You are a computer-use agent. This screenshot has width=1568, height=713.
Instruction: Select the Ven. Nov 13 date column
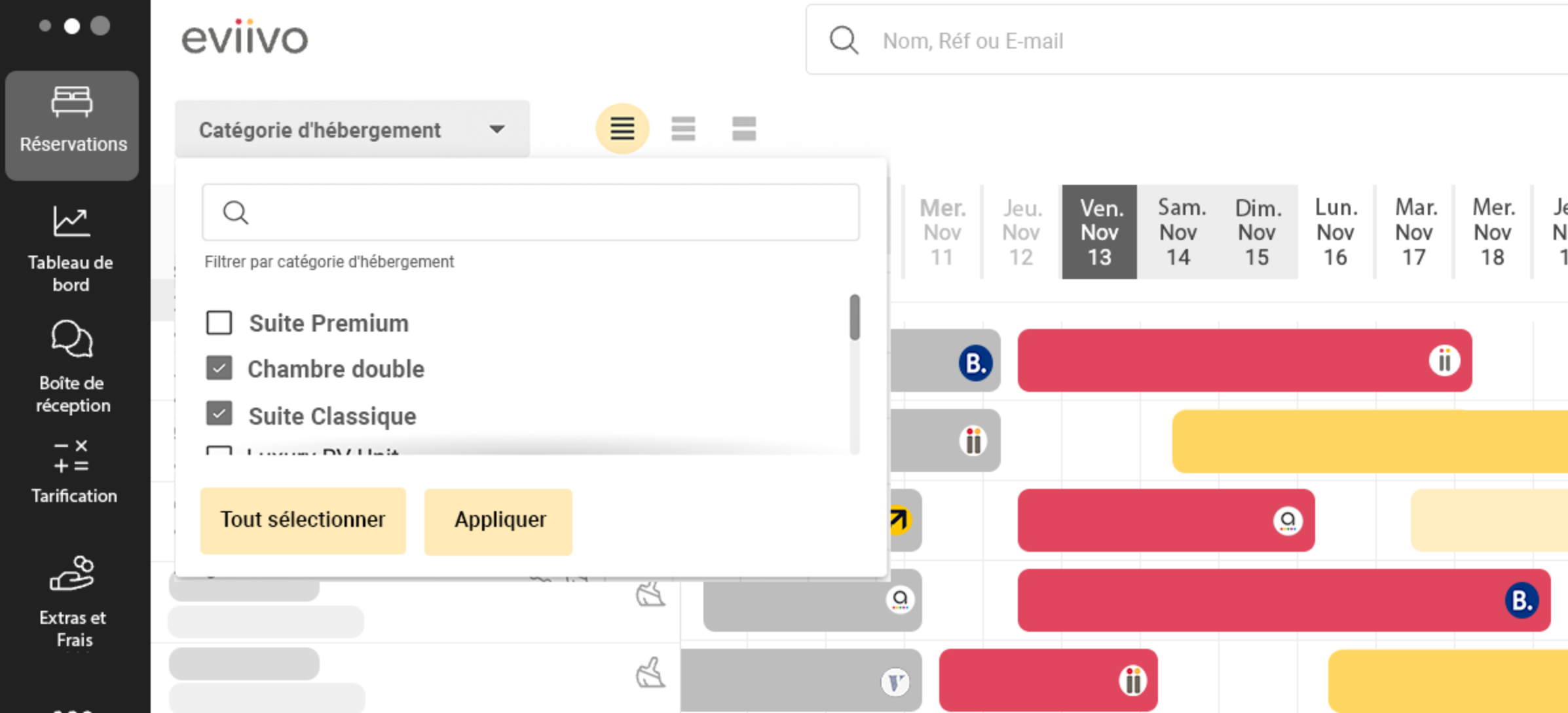(x=1100, y=232)
